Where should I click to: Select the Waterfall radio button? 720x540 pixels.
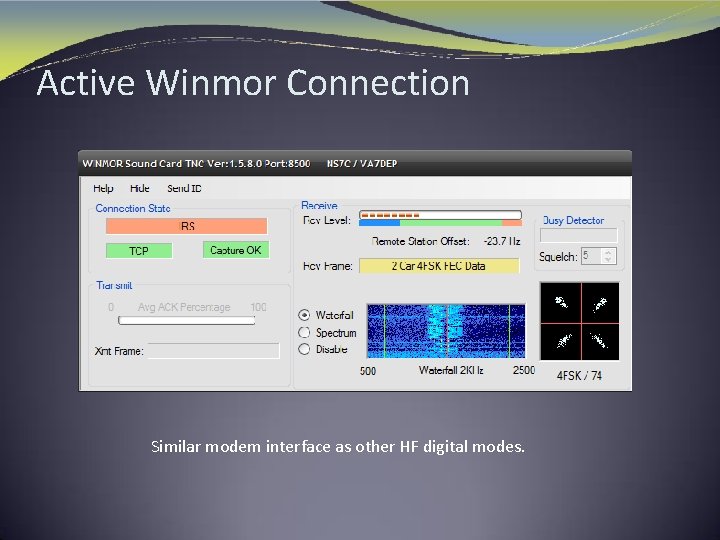coord(304,315)
